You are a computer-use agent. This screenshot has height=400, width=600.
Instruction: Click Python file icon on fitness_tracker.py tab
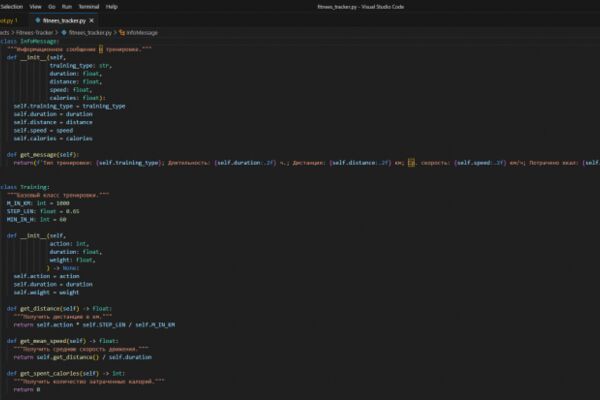pyautogui.click(x=38, y=20)
